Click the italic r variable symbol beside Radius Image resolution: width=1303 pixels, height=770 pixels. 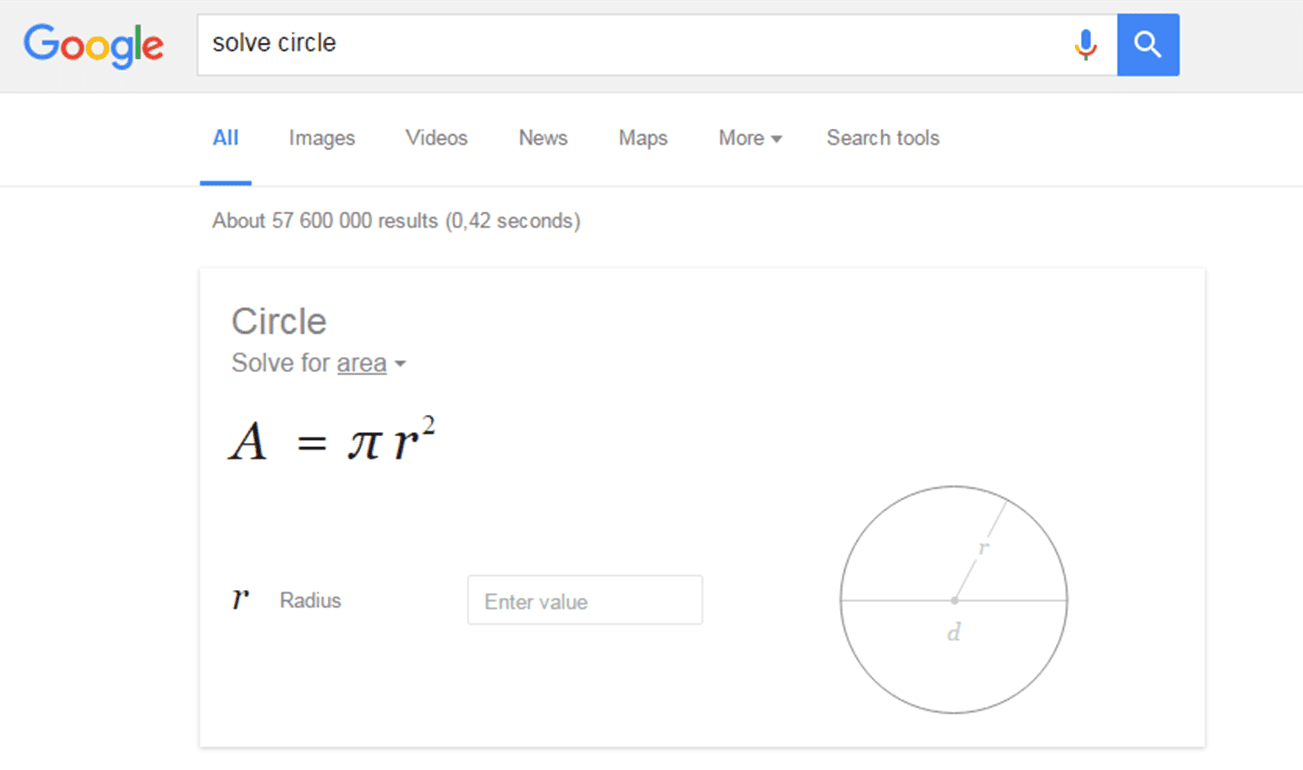[x=240, y=599]
